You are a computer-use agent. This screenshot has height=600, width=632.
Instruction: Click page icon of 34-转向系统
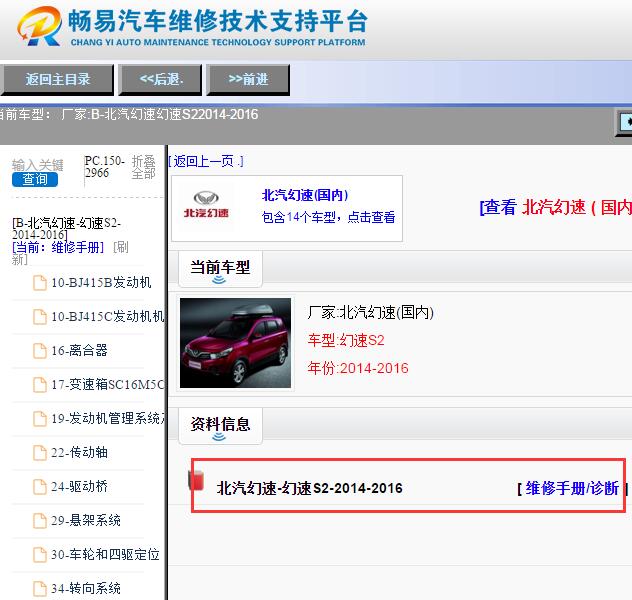click(x=40, y=589)
